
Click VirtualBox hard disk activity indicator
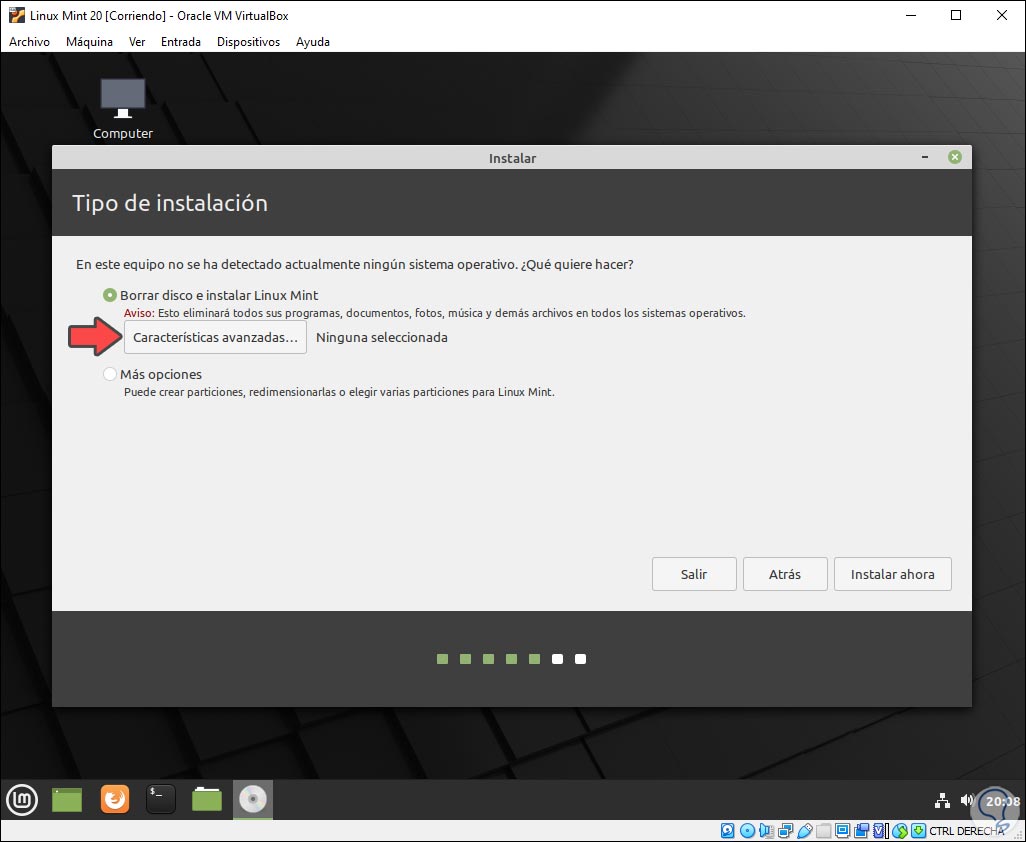[x=728, y=831]
